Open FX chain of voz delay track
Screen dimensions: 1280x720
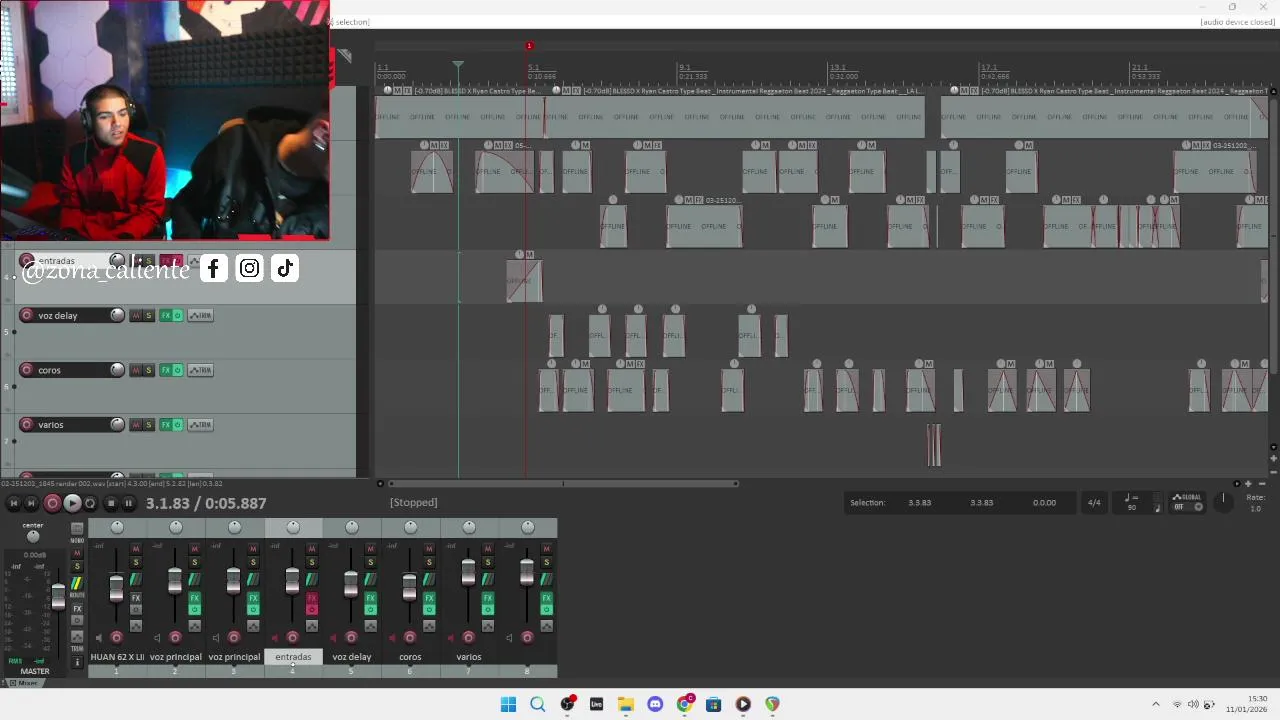[x=166, y=315]
